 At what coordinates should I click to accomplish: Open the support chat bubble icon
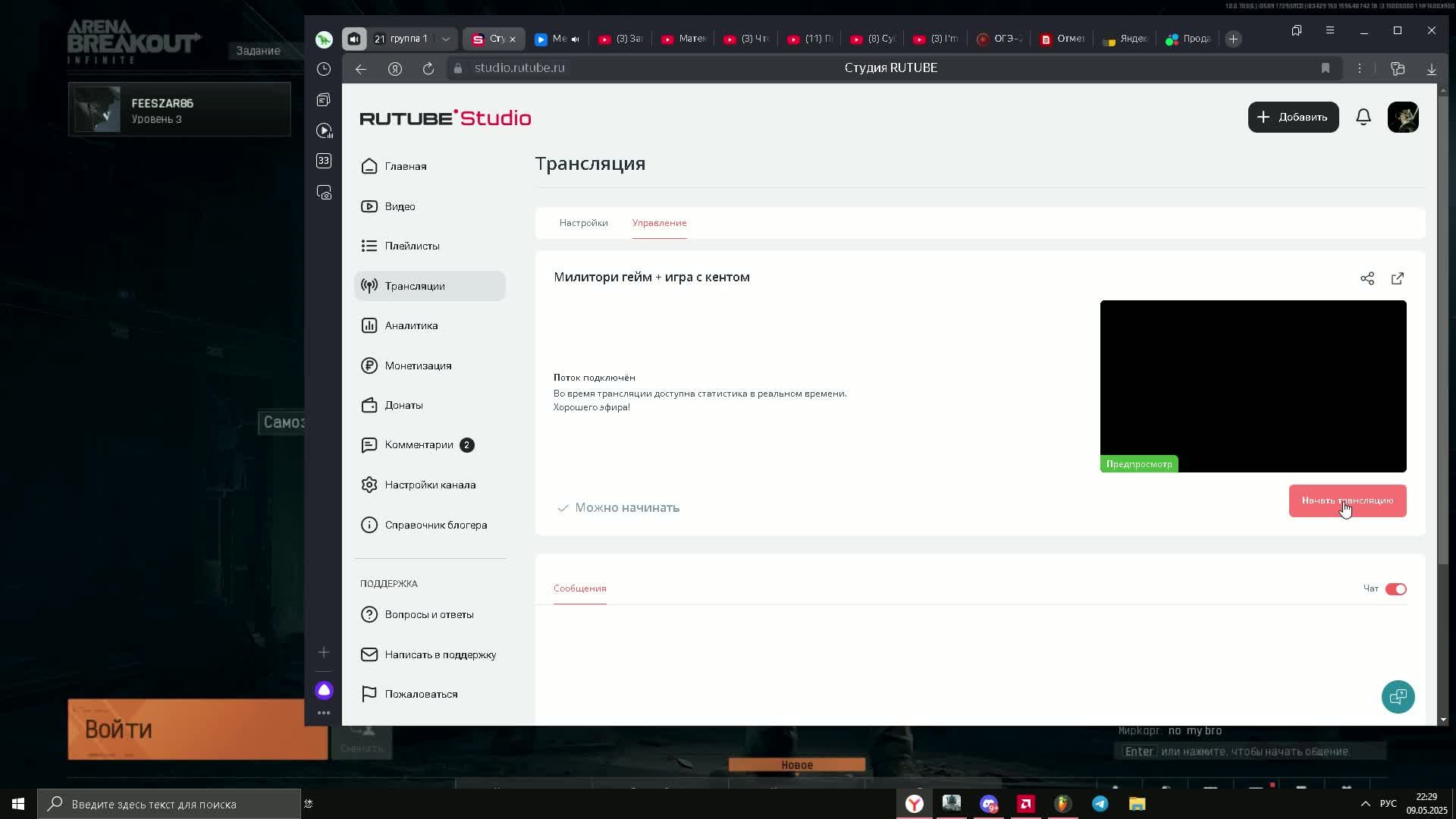pos(1397,696)
